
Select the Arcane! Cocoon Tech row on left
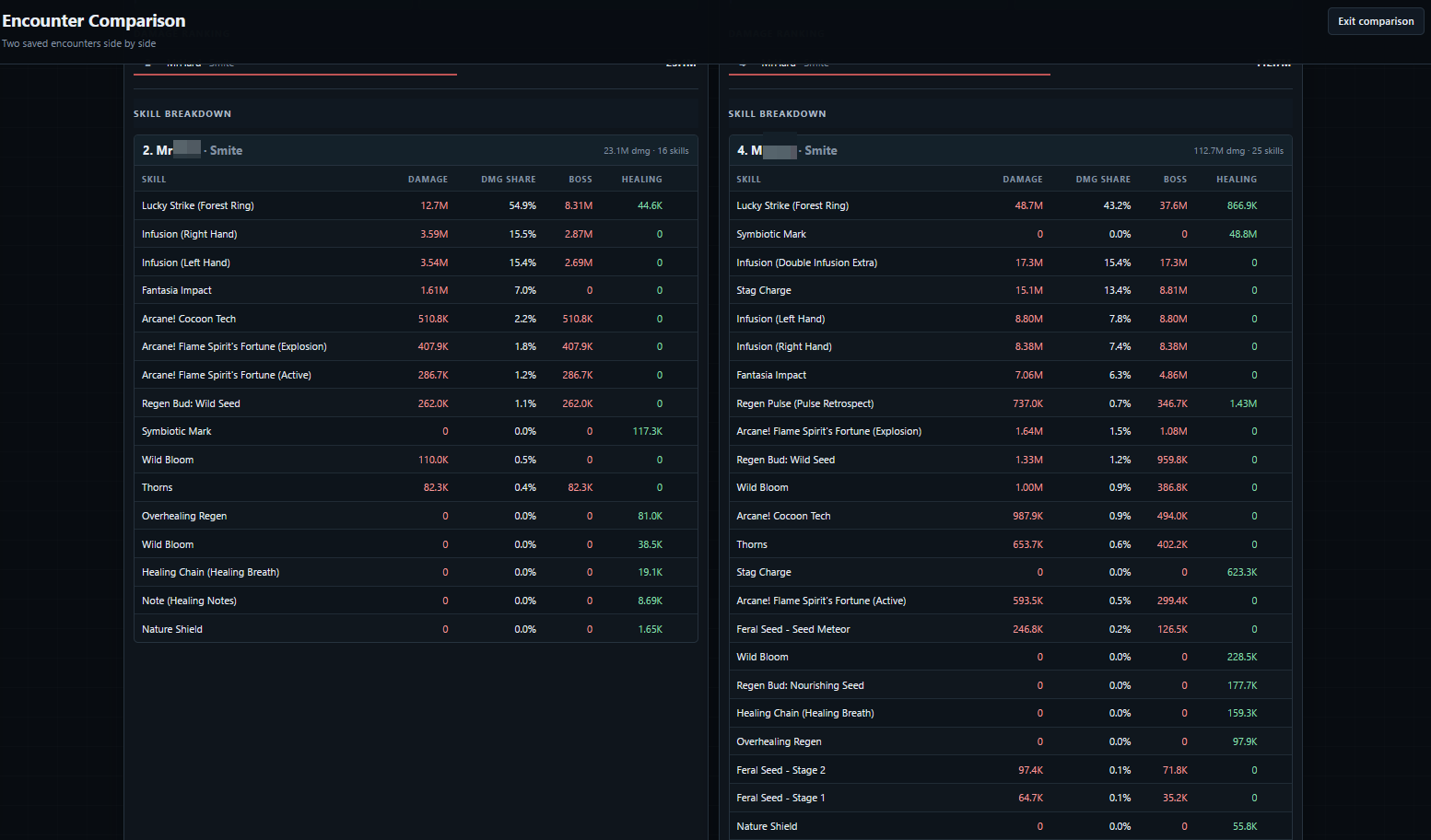pyautogui.click(x=416, y=319)
